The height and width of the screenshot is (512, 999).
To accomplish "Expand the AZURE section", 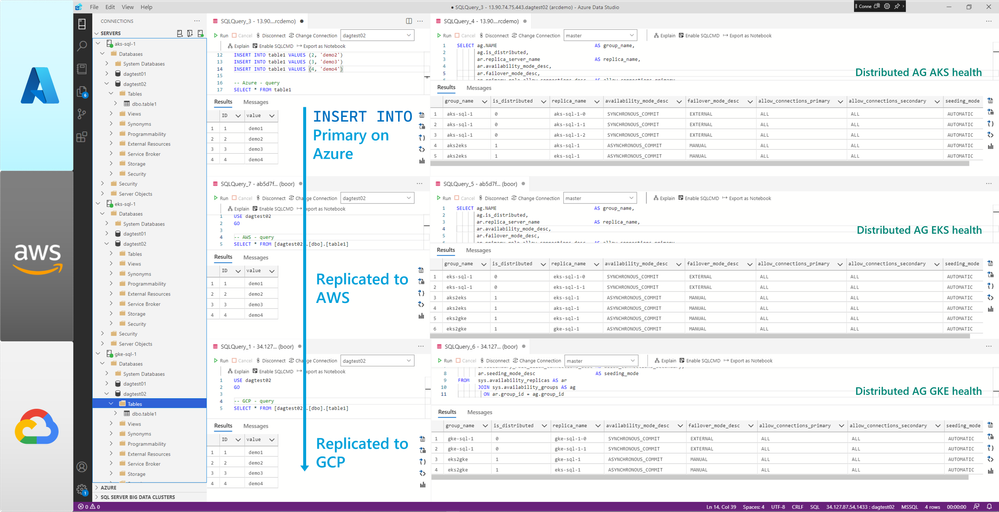I will pyautogui.click(x=150, y=487).
